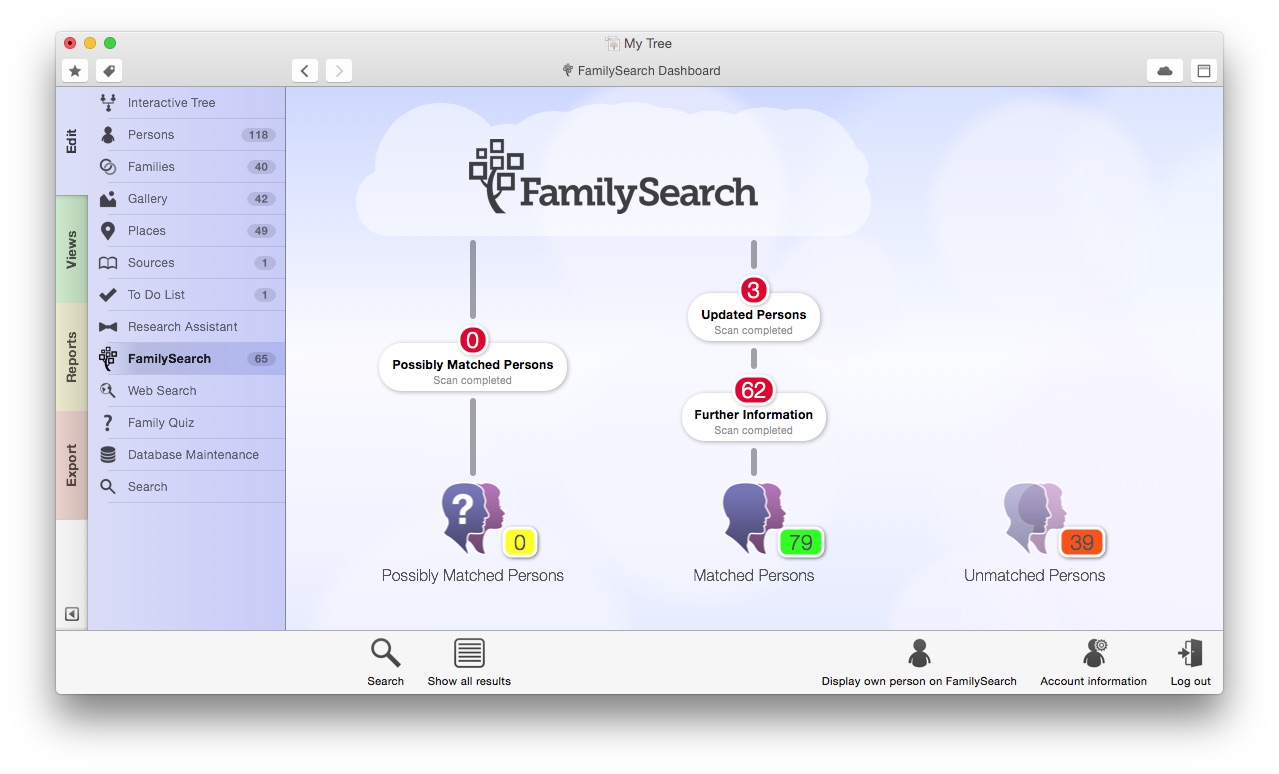This screenshot has height=774, width=1279.
Task: Toggle the window layout panel button
Action: pos(1204,71)
